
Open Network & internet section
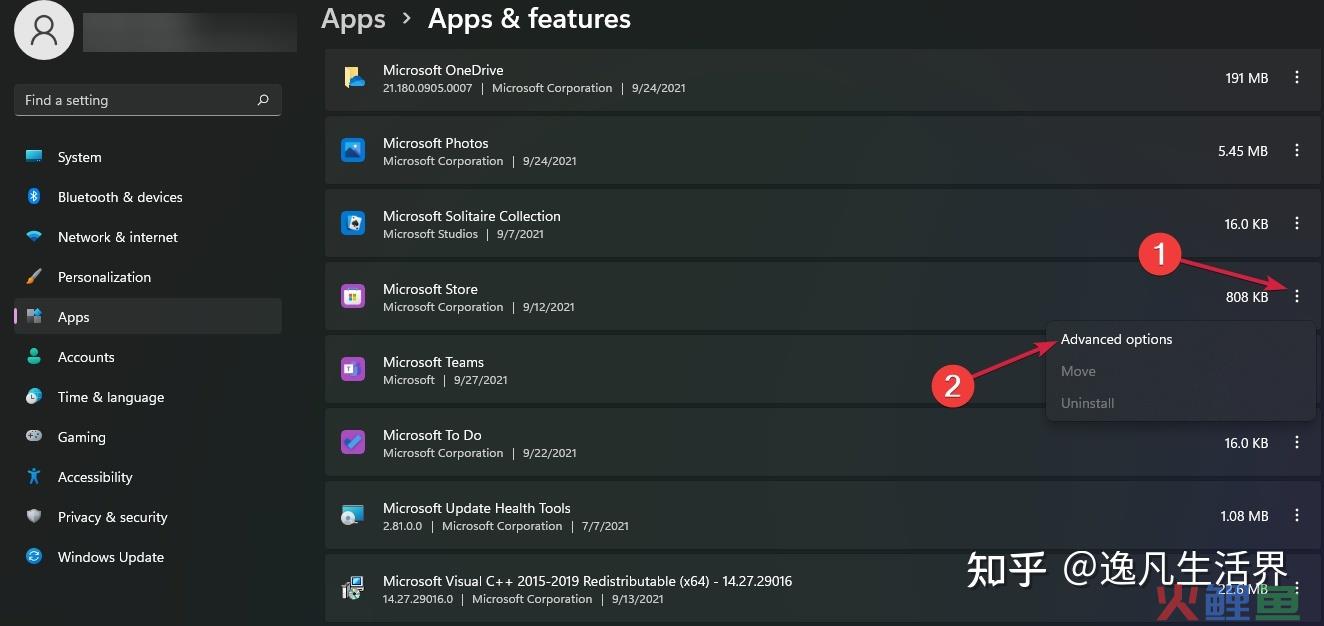point(148,237)
